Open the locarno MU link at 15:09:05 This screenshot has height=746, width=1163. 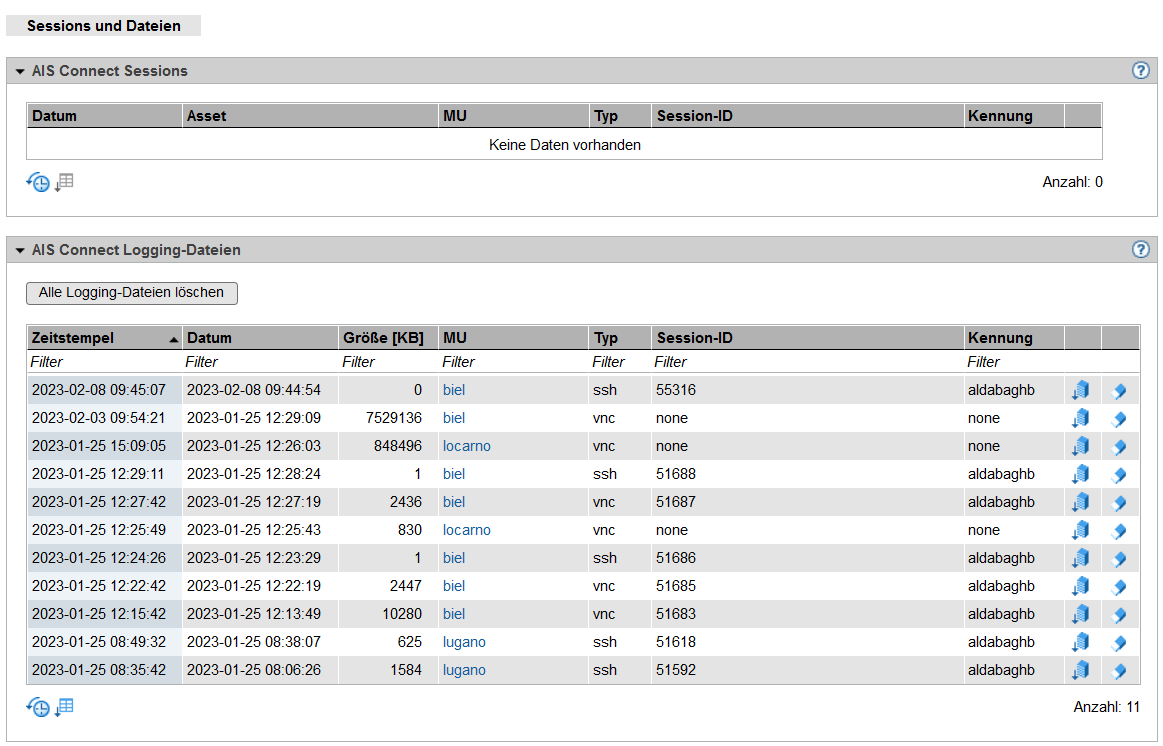point(466,446)
